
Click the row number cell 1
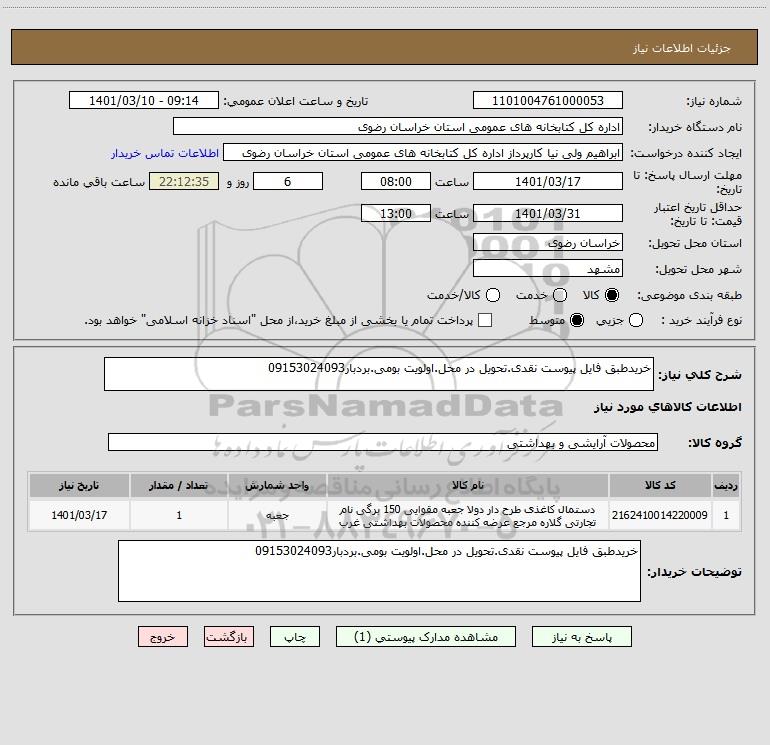(726, 515)
